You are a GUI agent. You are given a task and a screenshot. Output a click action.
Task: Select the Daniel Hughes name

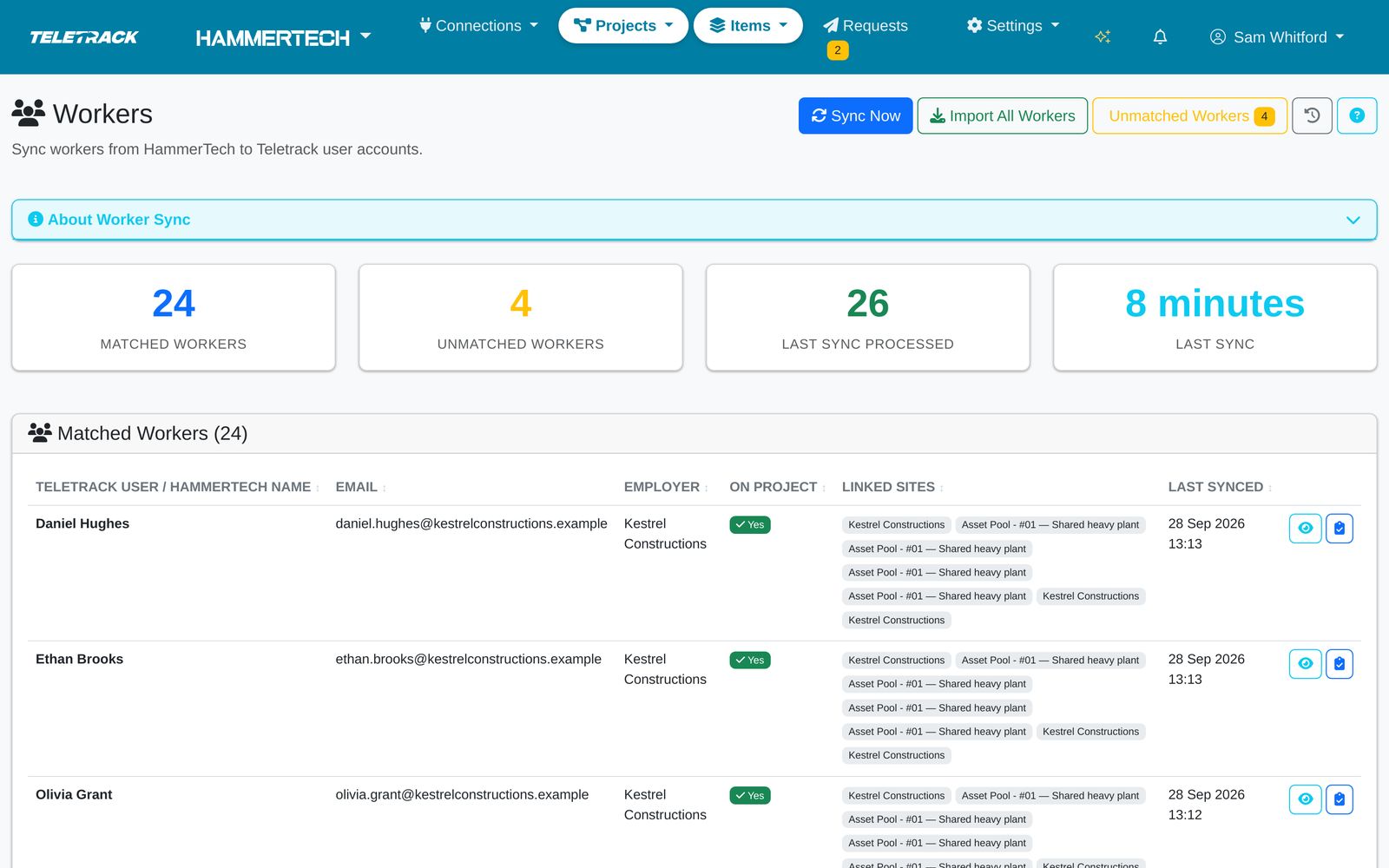[x=82, y=523]
